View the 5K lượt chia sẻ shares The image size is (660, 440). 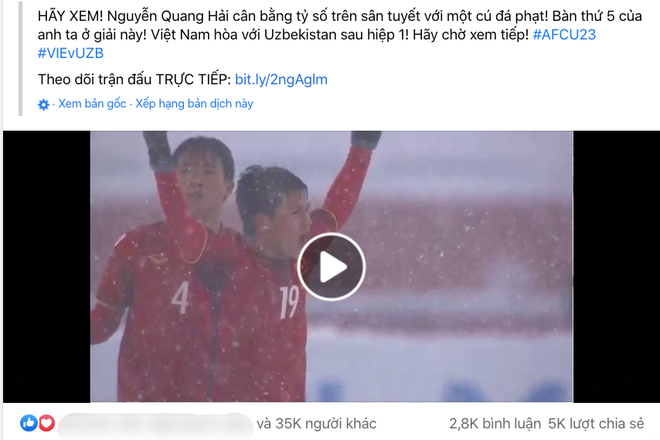(x=596, y=424)
